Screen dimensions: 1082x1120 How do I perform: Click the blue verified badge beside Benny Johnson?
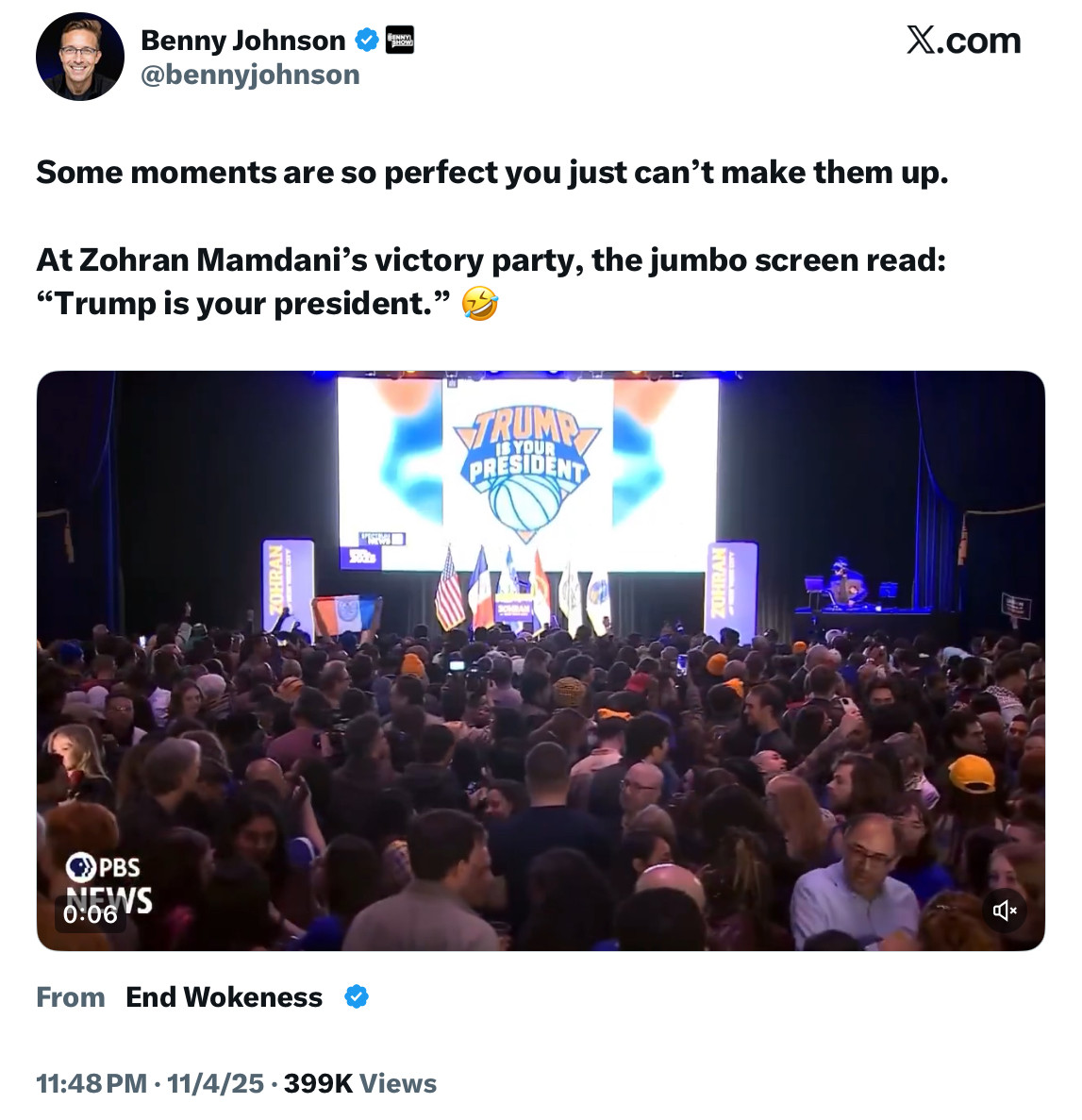click(x=367, y=41)
